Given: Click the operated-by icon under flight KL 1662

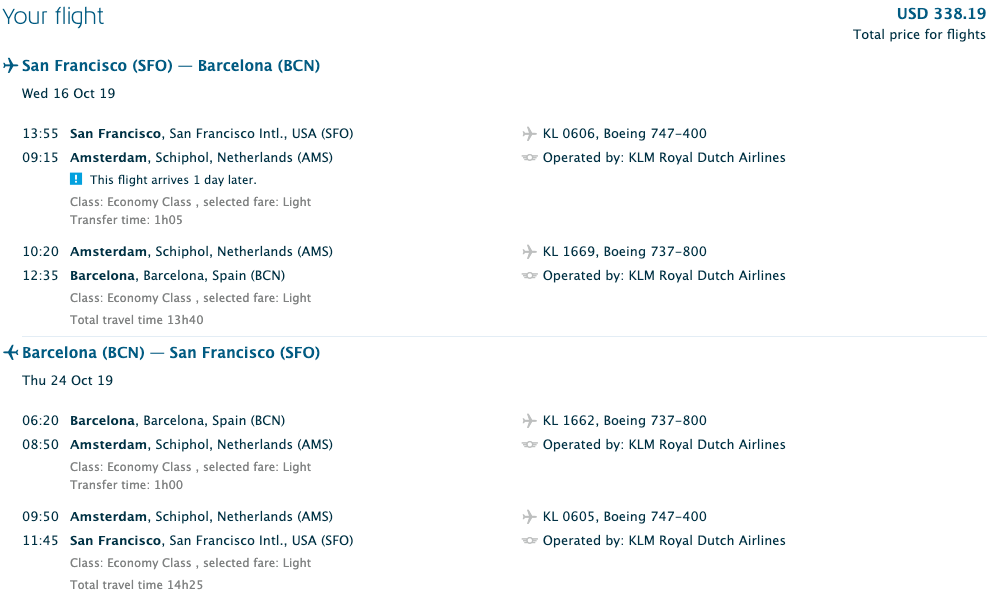Looking at the screenshot, I should 530,445.
